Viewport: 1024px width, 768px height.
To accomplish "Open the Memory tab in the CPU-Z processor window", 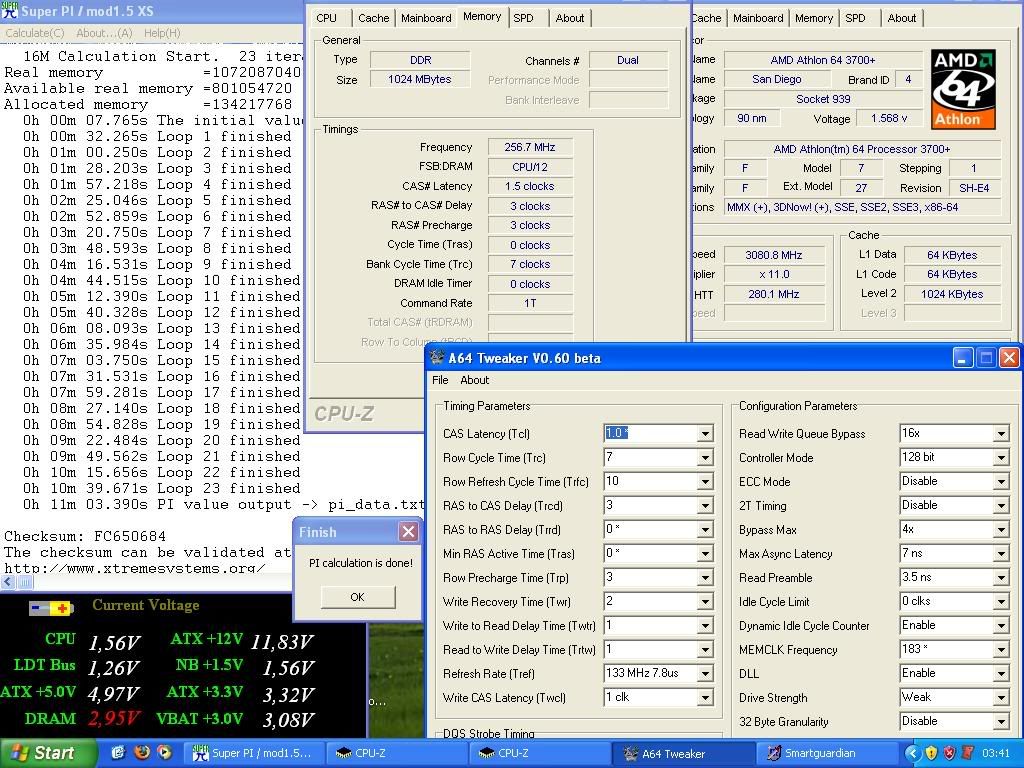I will tap(814, 18).
